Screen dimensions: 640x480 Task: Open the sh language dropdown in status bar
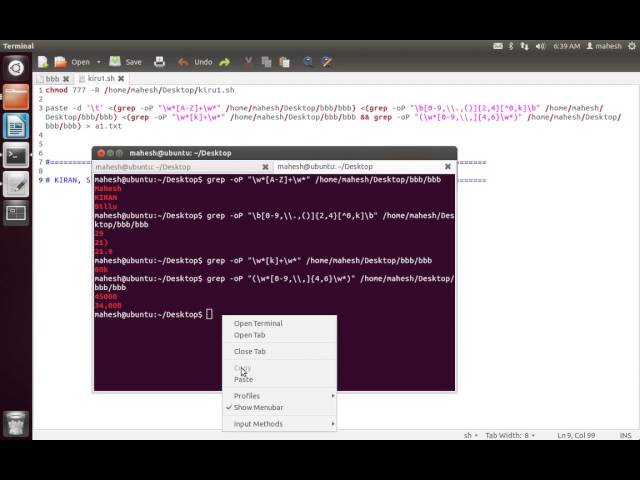pyautogui.click(x=470, y=436)
